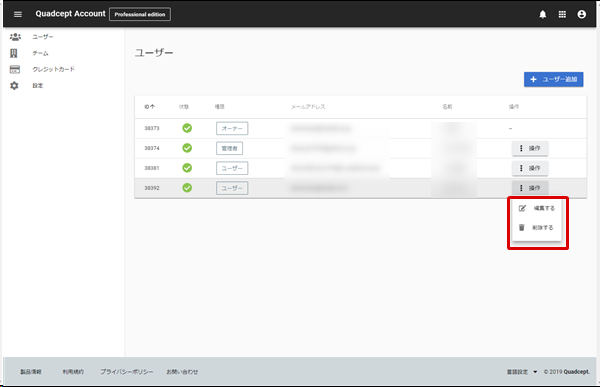
Task: Click the 名前 column header
Action: click(447, 107)
